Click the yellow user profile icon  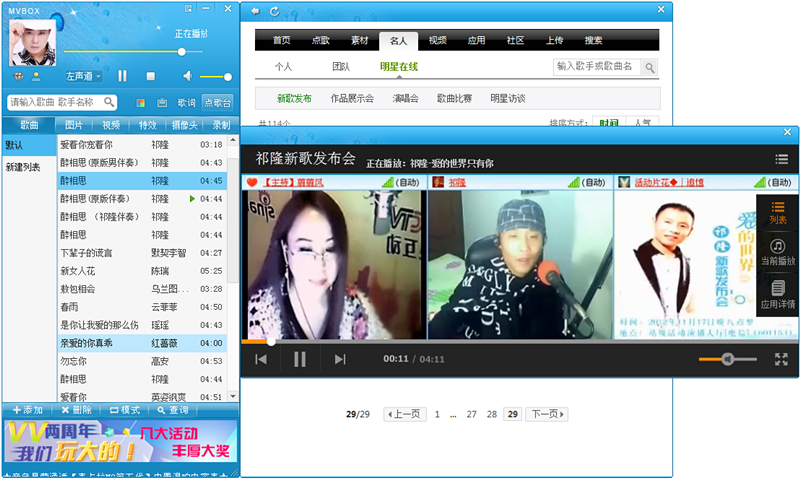point(36,77)
